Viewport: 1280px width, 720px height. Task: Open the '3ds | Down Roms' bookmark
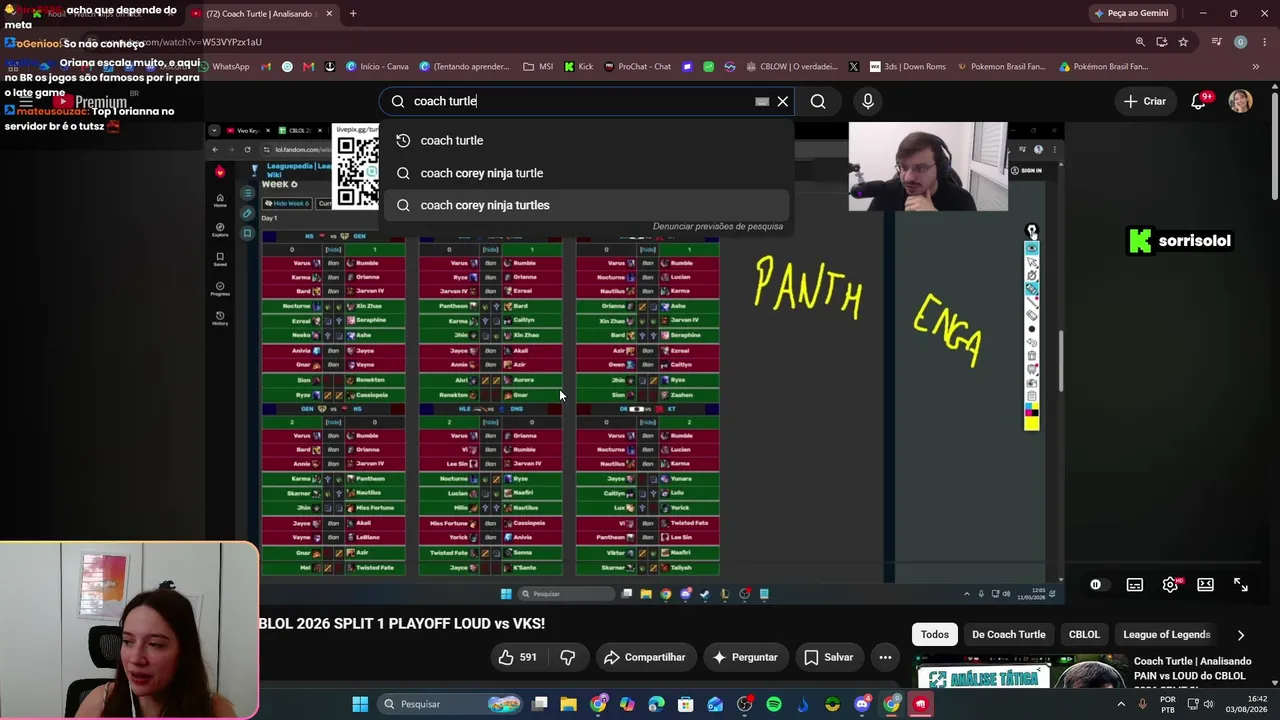[908, 67]
